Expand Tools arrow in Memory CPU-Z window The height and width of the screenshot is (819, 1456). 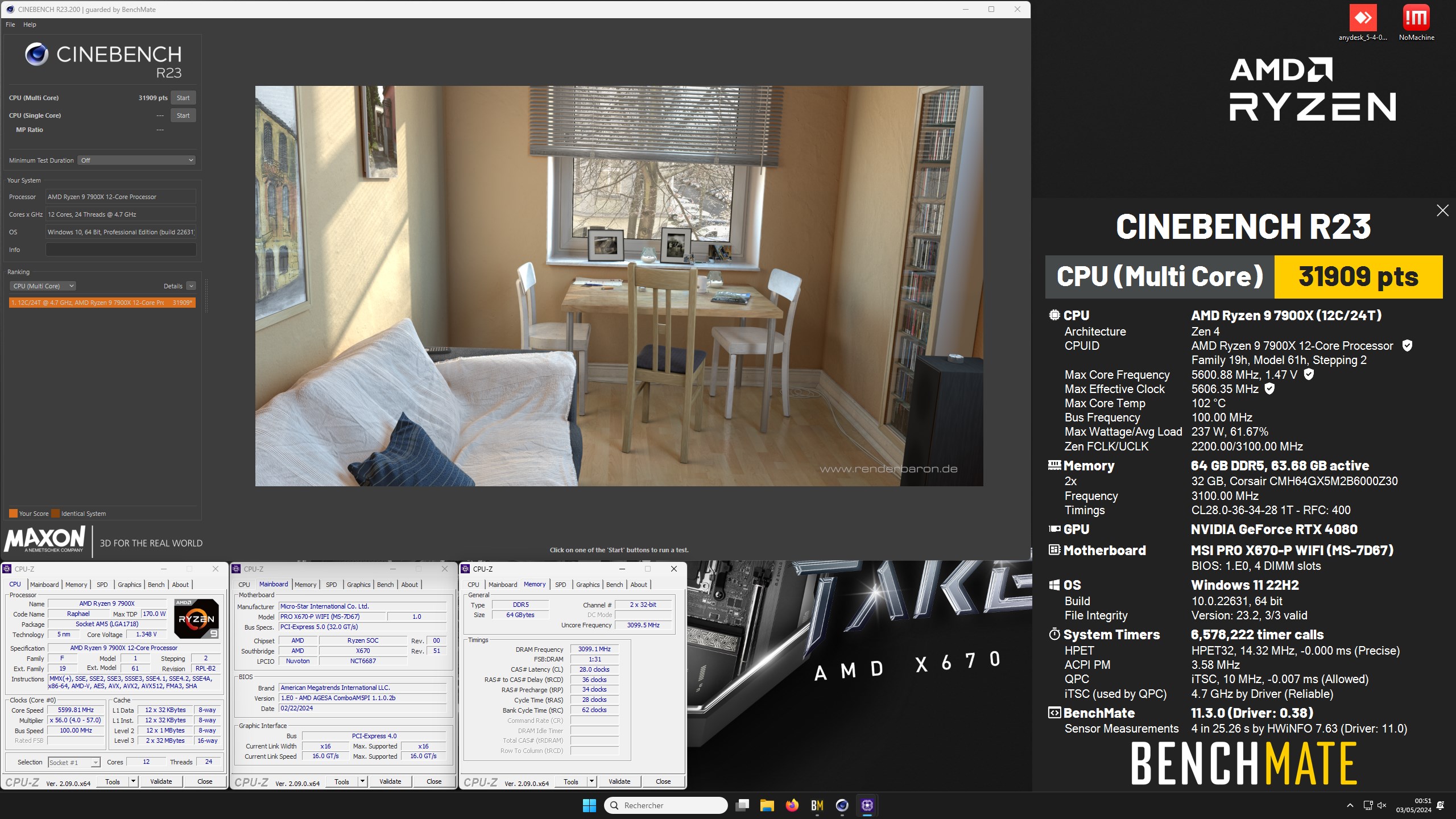[592, 781]
